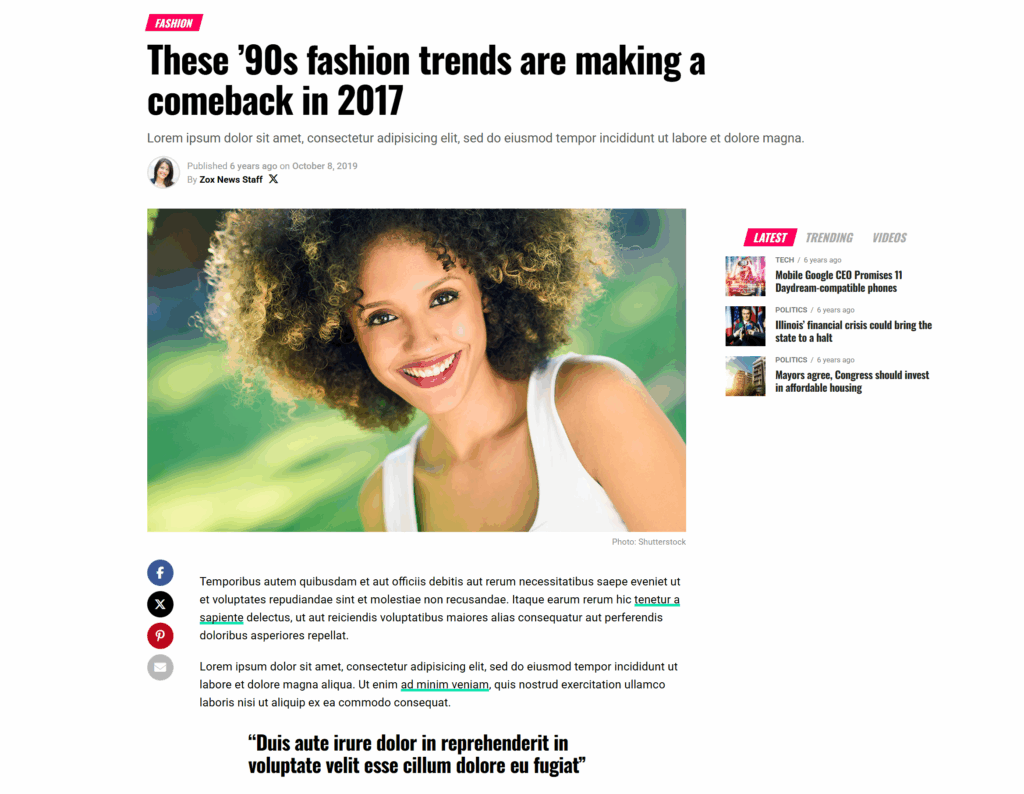The height and width of the screenshot is (794, 1024).
Task: Pin article with Pinterest icon
Action: pyautogui.click(x=160, y=635)
